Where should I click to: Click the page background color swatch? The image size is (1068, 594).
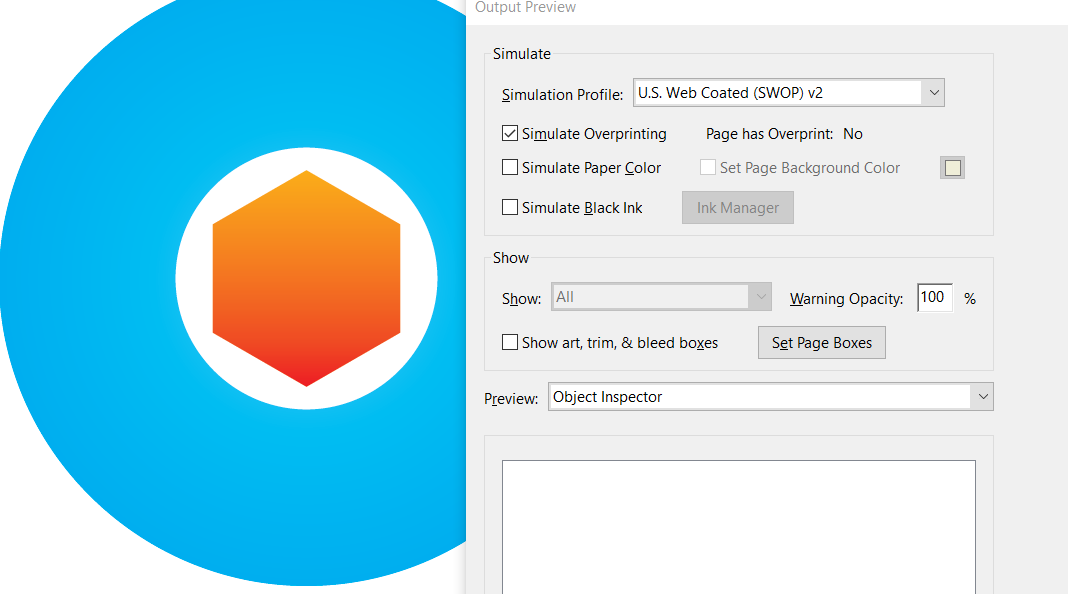[952, 168]
